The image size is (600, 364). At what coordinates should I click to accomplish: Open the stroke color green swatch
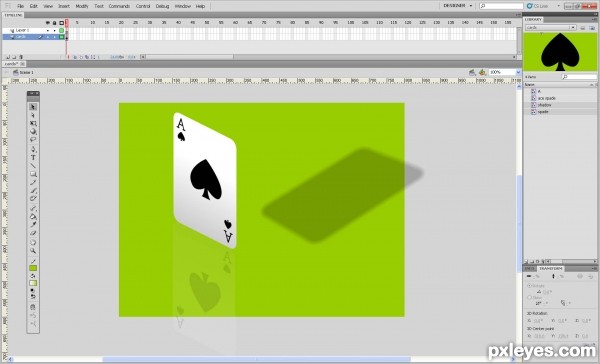tap(33, 268)
